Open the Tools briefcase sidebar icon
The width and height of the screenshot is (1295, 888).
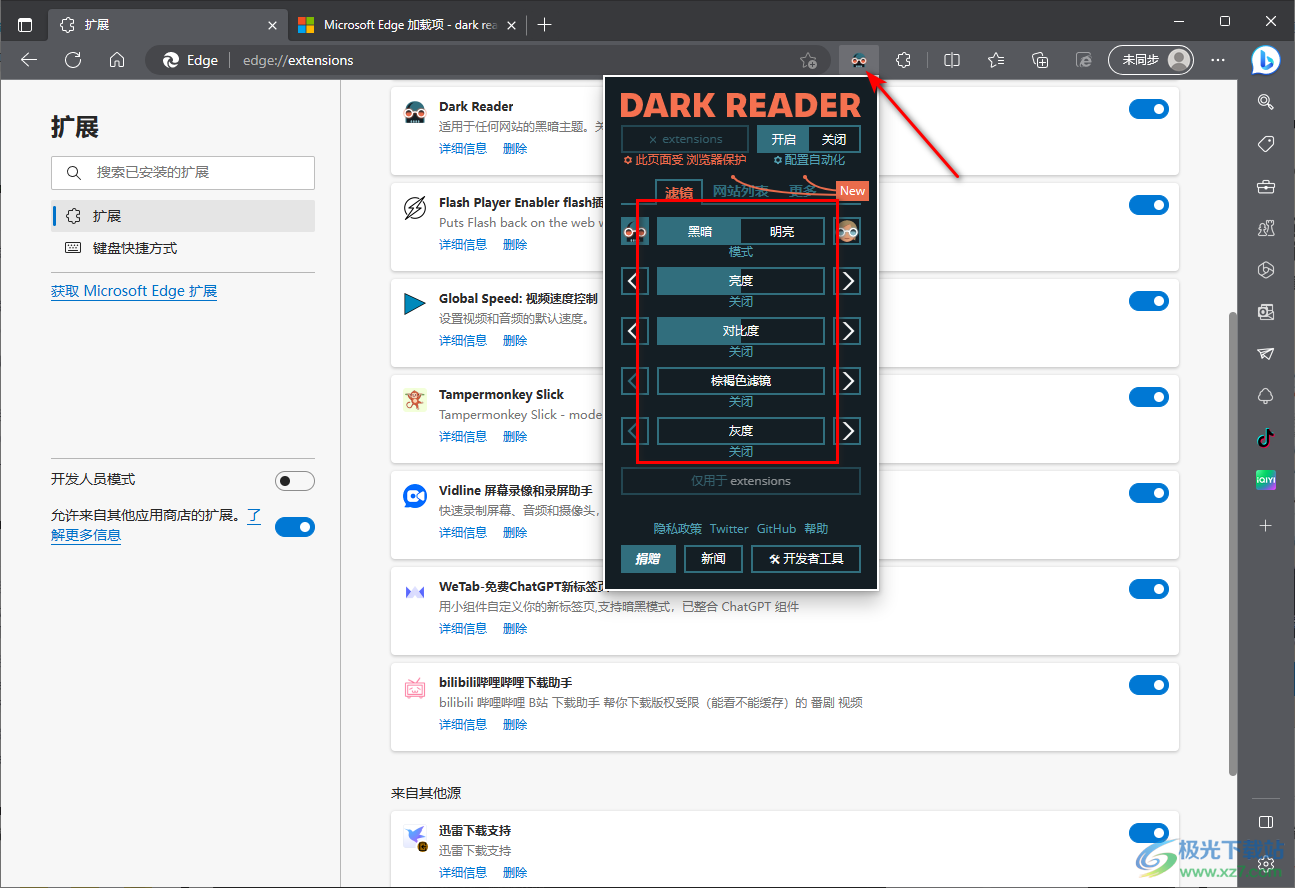pyautogui.click(x=1266, y=186)
